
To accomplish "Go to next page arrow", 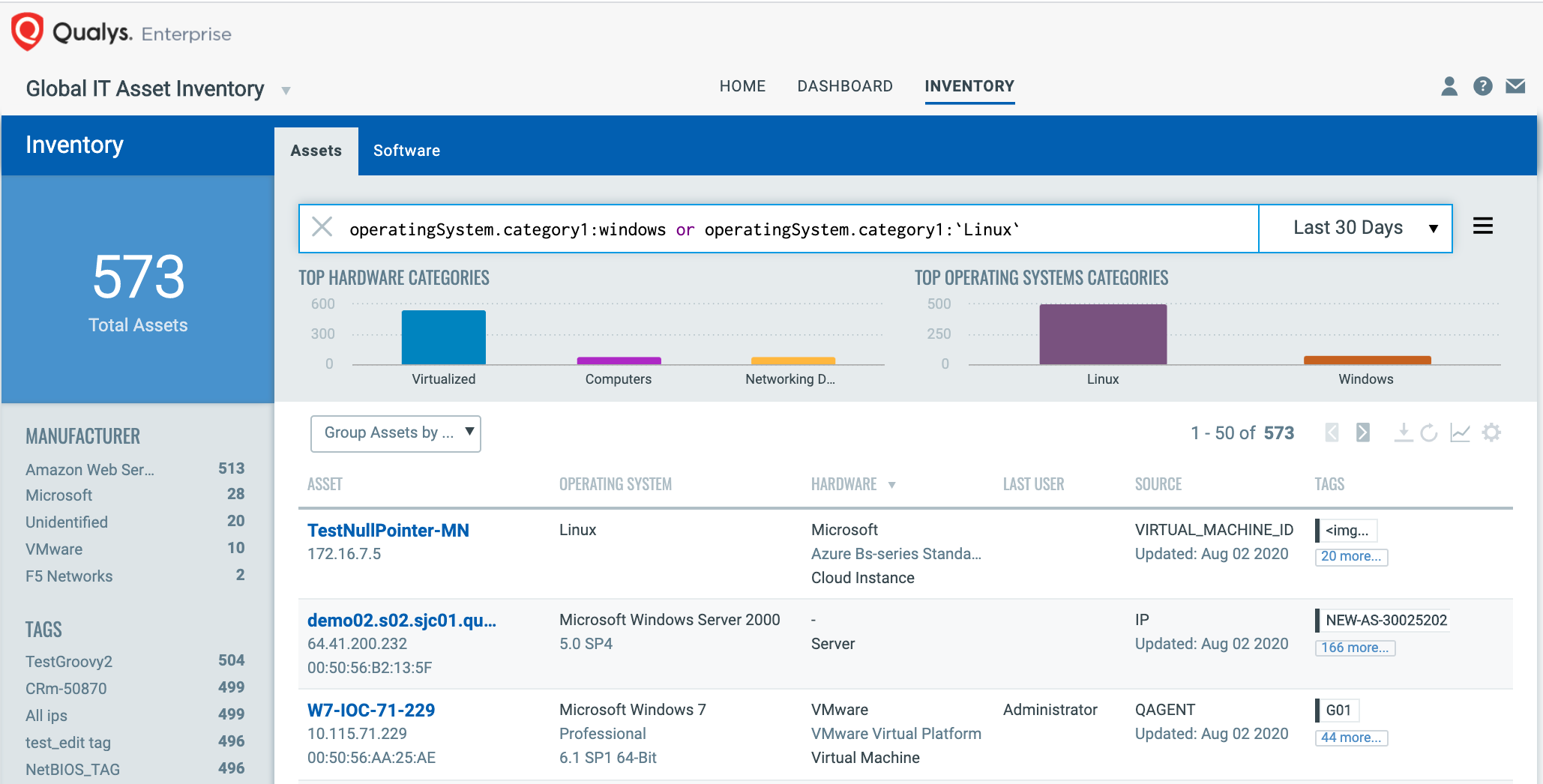I will (1363, 432).
